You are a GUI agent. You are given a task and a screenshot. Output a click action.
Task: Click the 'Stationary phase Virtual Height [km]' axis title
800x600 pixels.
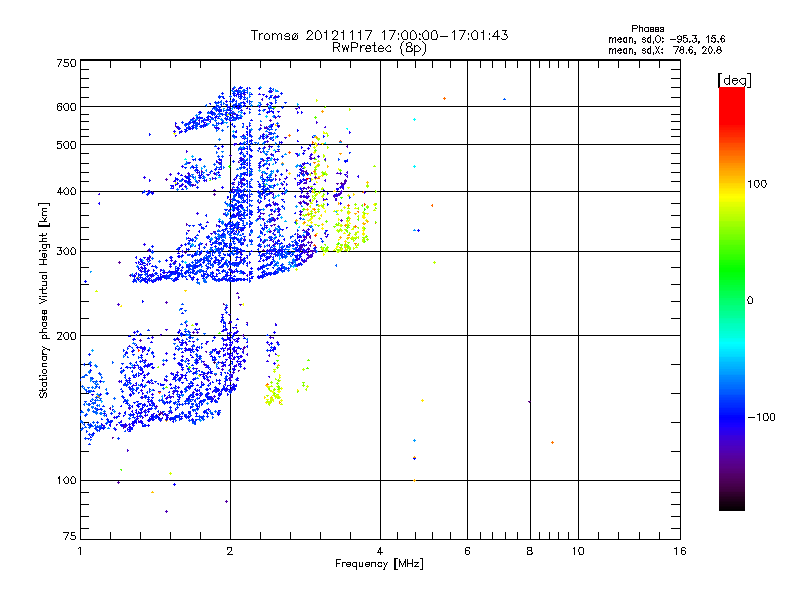tap(44, 300)
